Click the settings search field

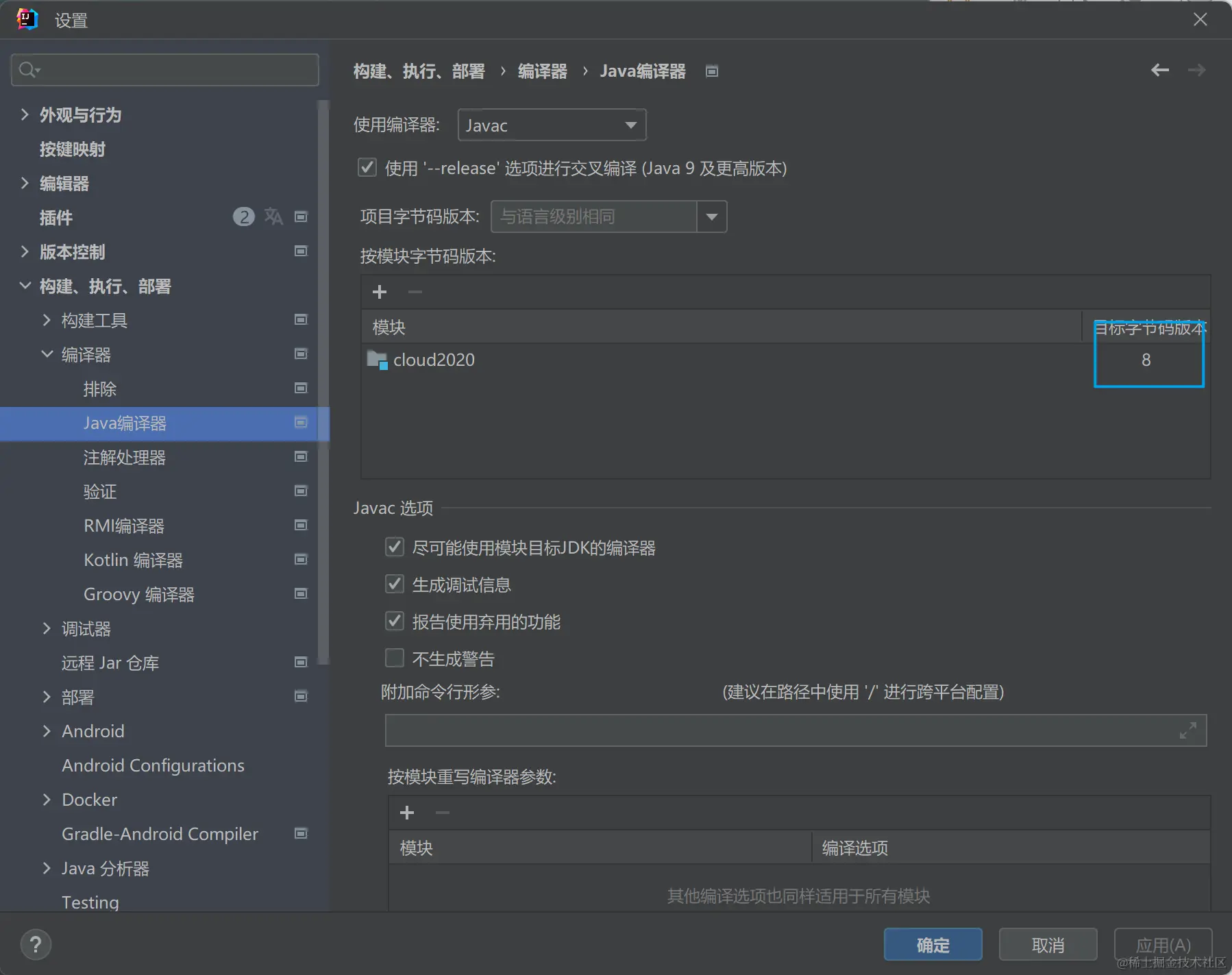click(x=165, y=70)
